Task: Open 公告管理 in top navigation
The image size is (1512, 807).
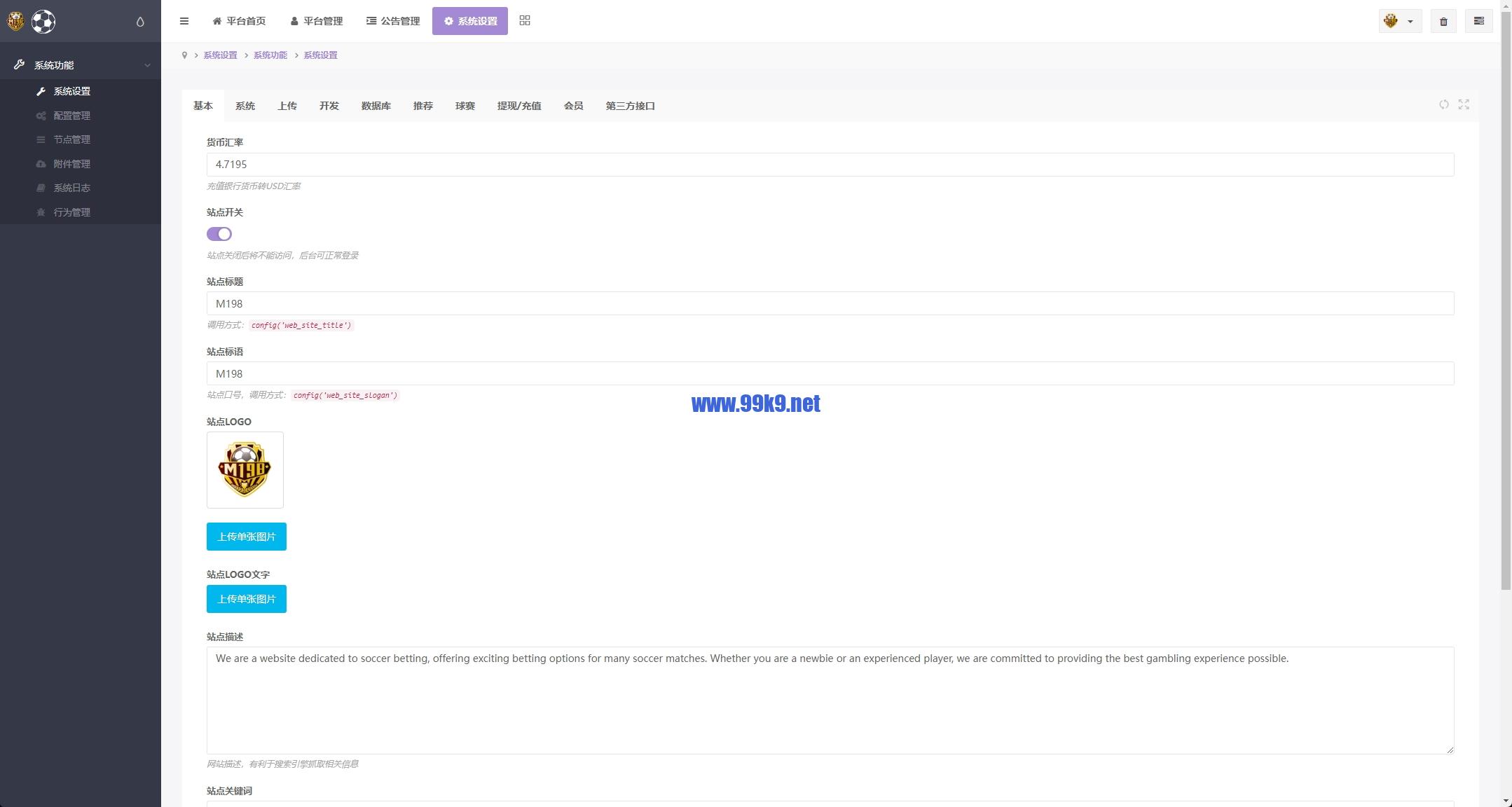Action: 393,21
